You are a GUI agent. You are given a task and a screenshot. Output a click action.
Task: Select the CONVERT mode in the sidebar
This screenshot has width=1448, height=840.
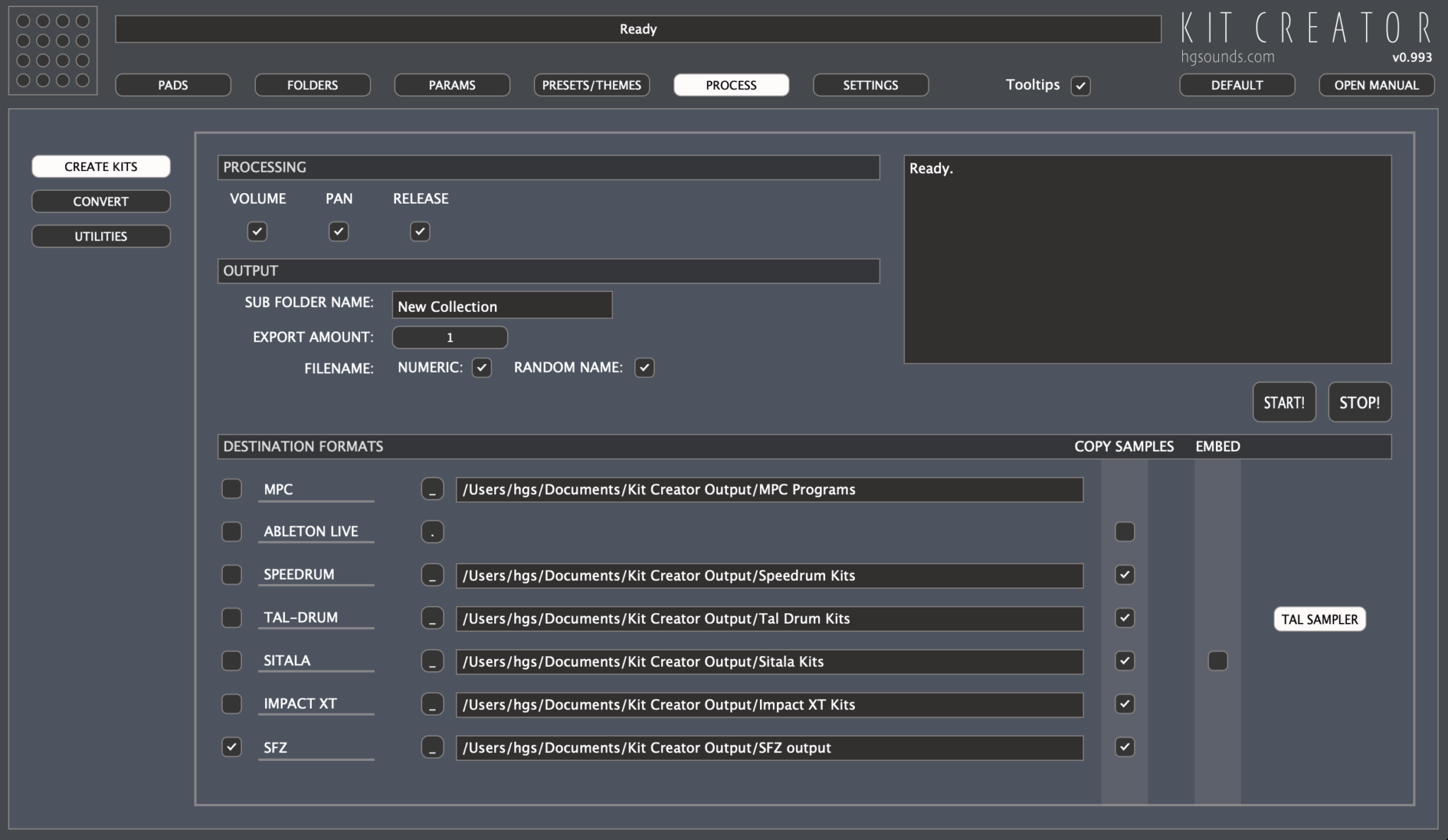point(100,201)
